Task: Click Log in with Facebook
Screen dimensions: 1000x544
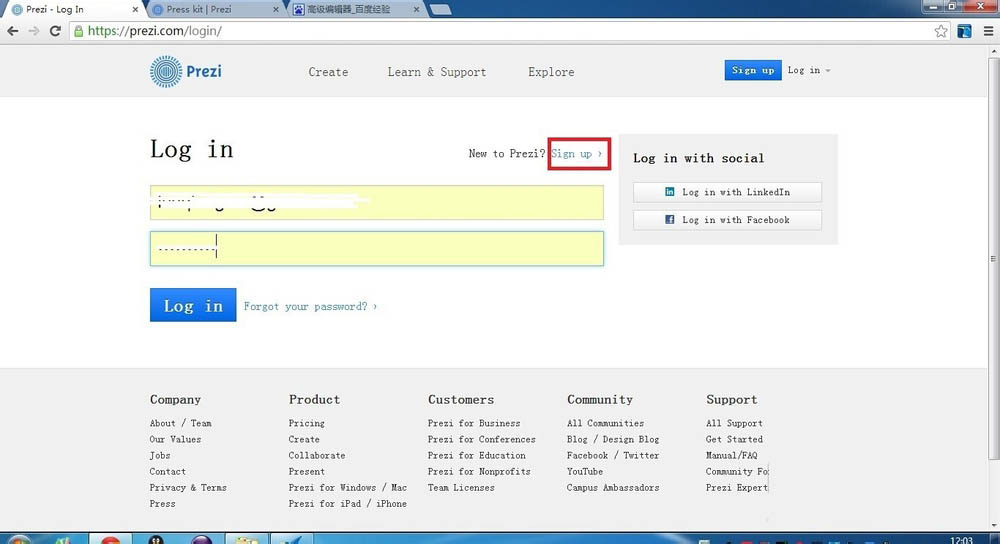Action: point(728,220)
